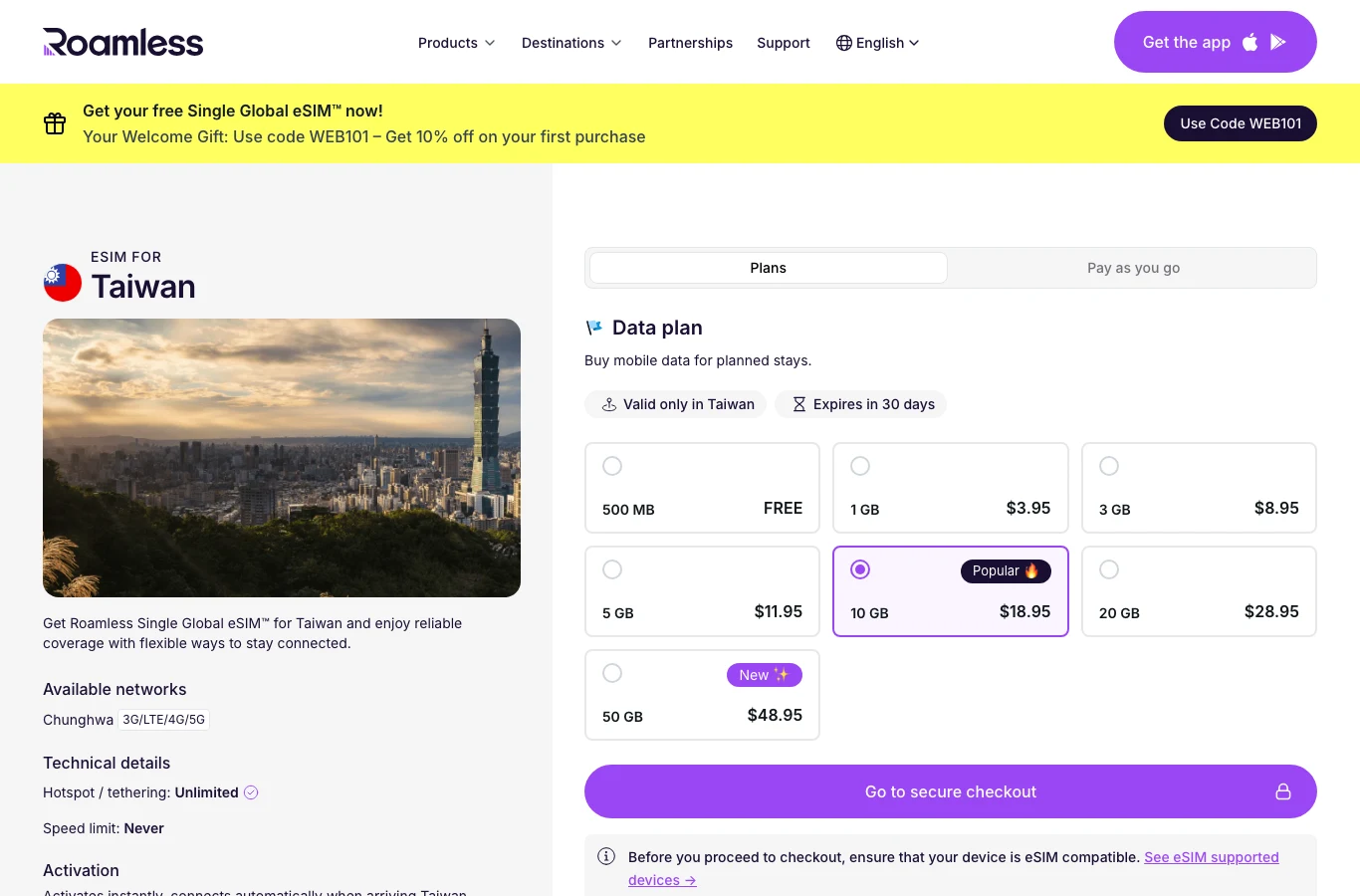
Task: Click the info icon near eSIM compatibility note
Action: coord(606,856)
